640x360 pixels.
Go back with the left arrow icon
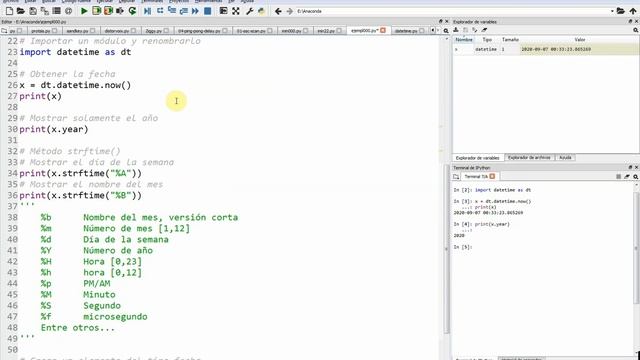278,11
